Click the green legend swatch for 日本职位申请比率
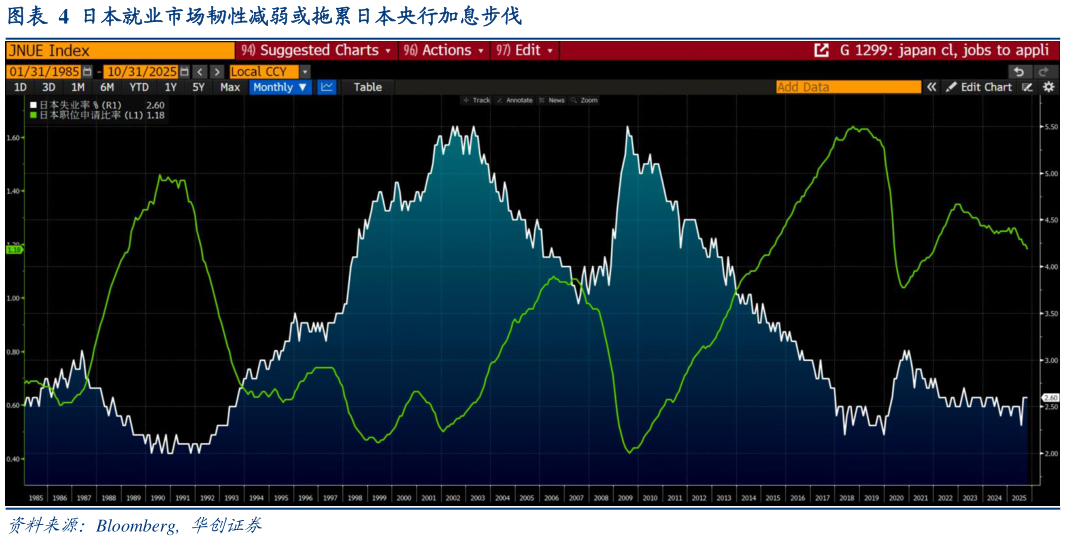1066x541 pixels. point(33,116)
